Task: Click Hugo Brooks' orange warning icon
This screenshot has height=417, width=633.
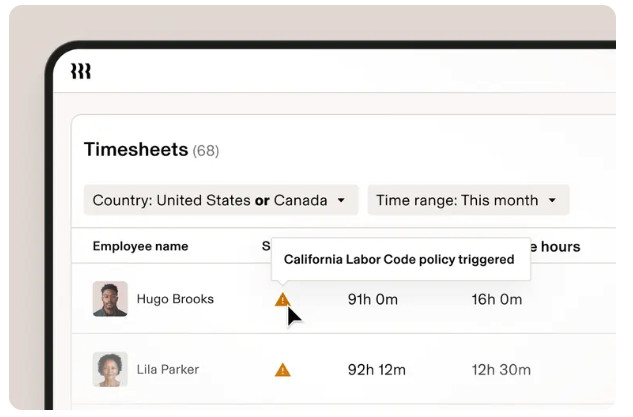Action: (283, 300)
